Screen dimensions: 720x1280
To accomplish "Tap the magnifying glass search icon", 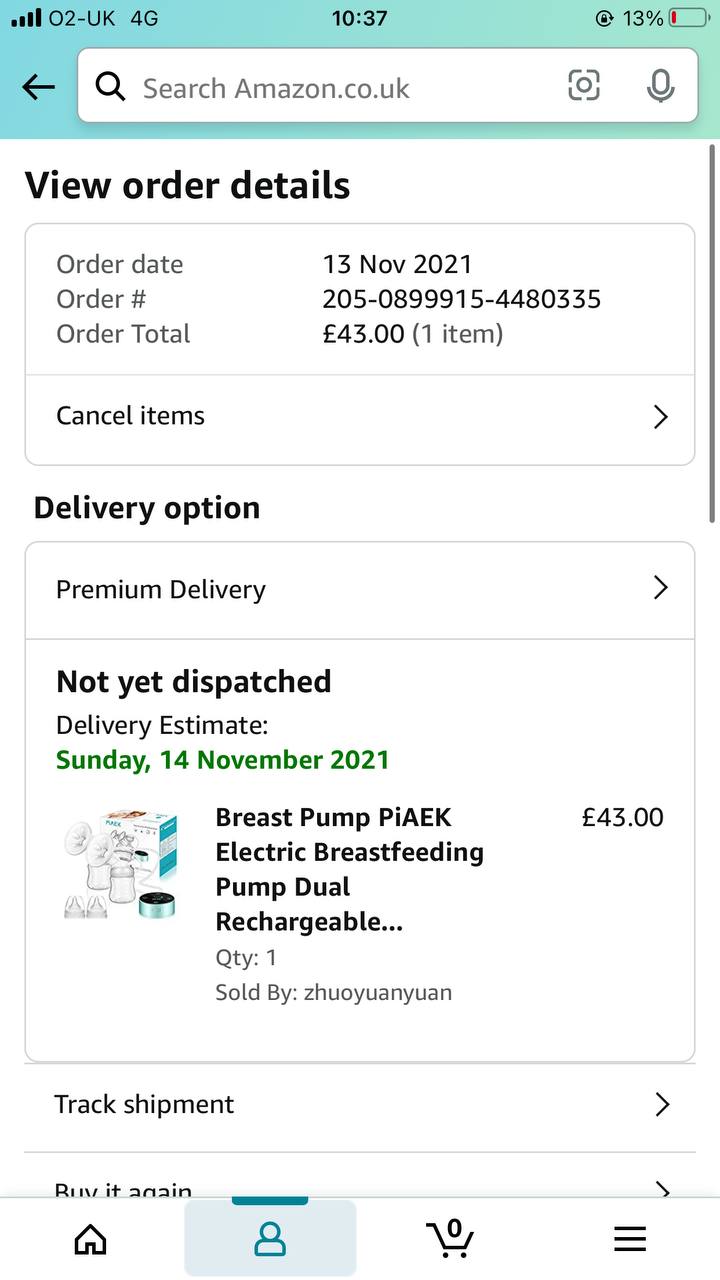I will [x=110, y=87].
